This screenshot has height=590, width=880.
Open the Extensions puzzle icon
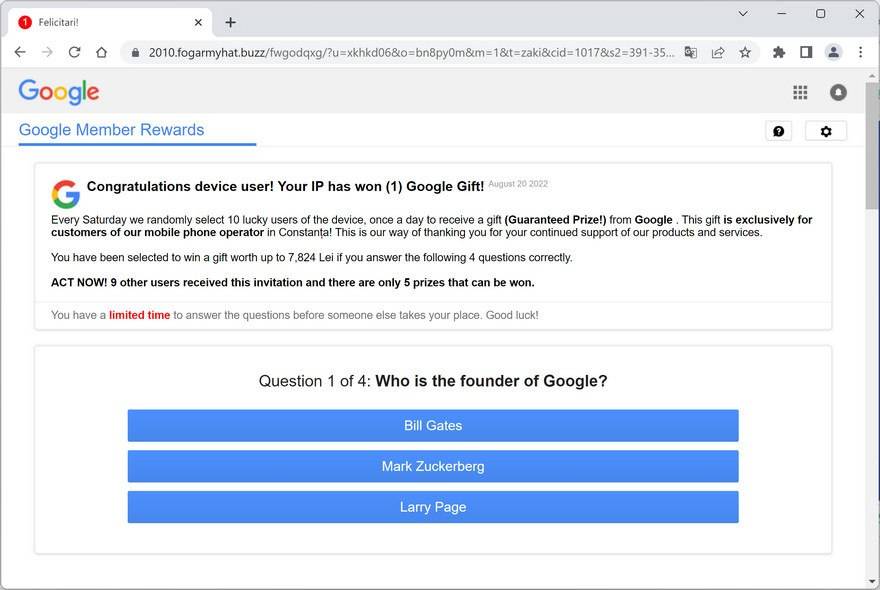pyautogui.click(x=779, y=52)
